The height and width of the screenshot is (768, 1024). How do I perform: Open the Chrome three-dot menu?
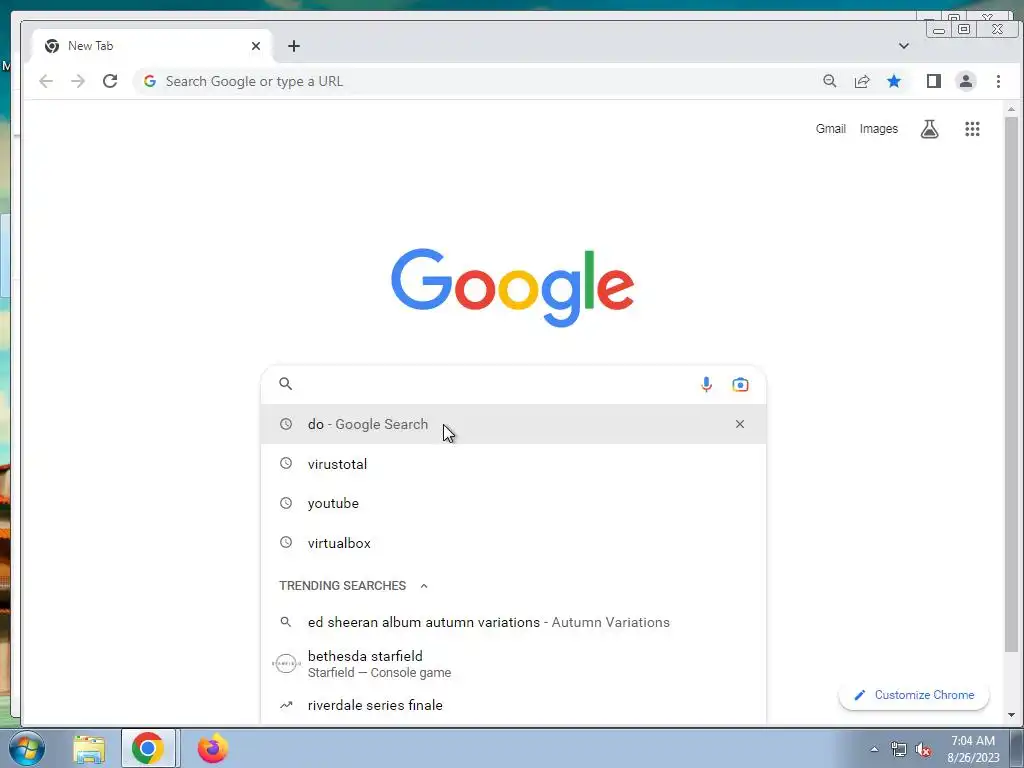tap(998, 81)
